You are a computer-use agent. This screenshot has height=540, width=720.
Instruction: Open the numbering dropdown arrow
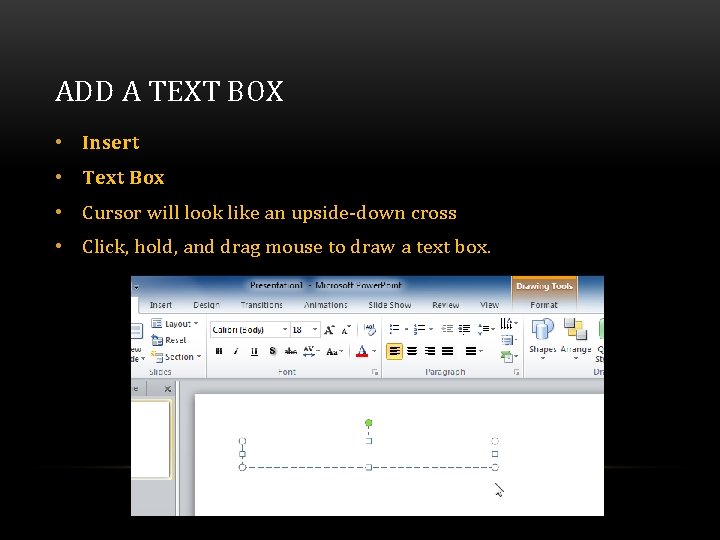click(431, 329)
